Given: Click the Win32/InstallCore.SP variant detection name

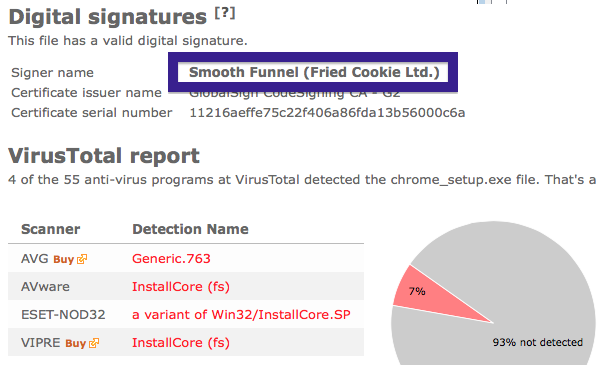Looking at the screenshot, I should point(241,314).
